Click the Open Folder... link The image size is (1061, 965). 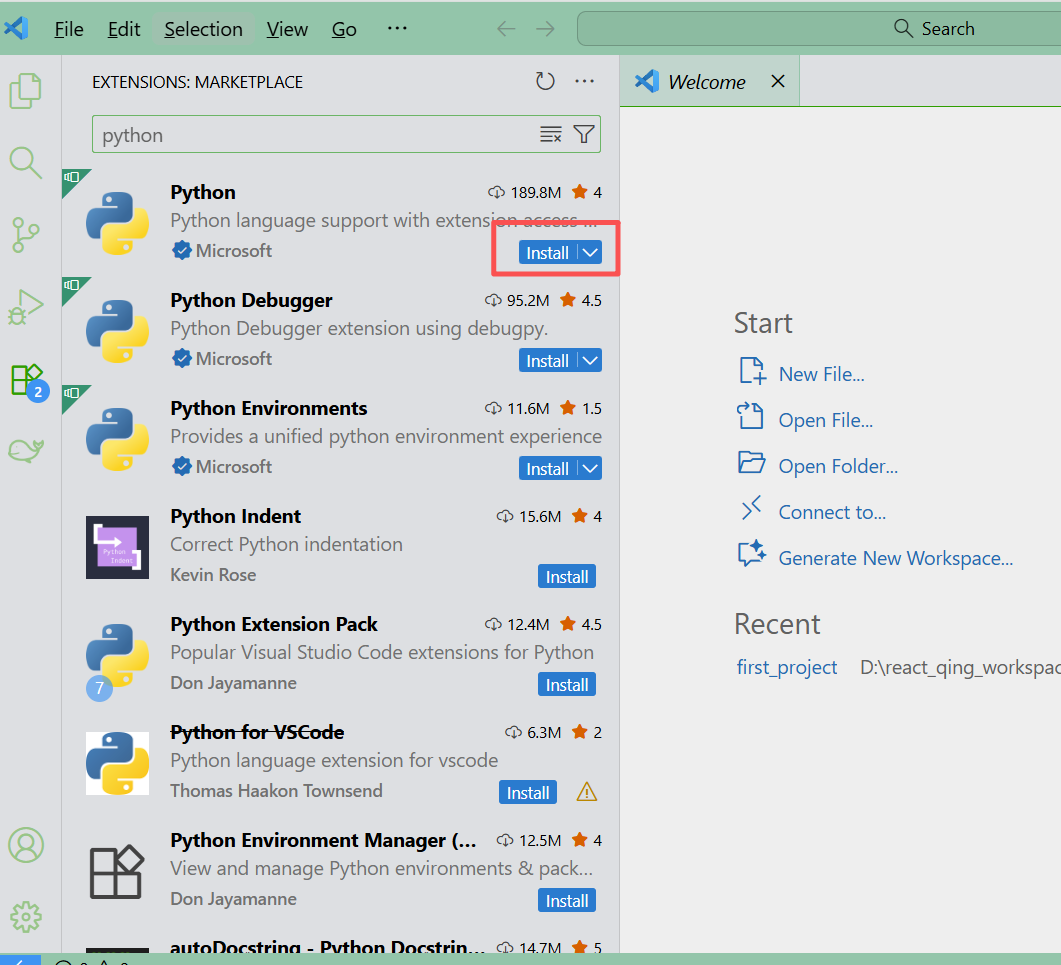point(838,466)
